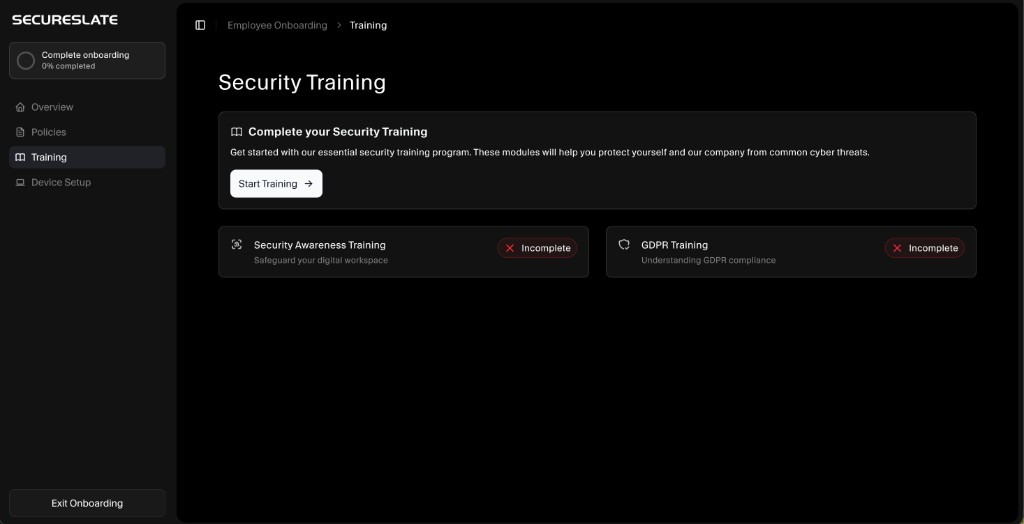Click red X on GDPR Training badge
The height and width of the screenshot is (524, 1024).
(x=897, y=248)
